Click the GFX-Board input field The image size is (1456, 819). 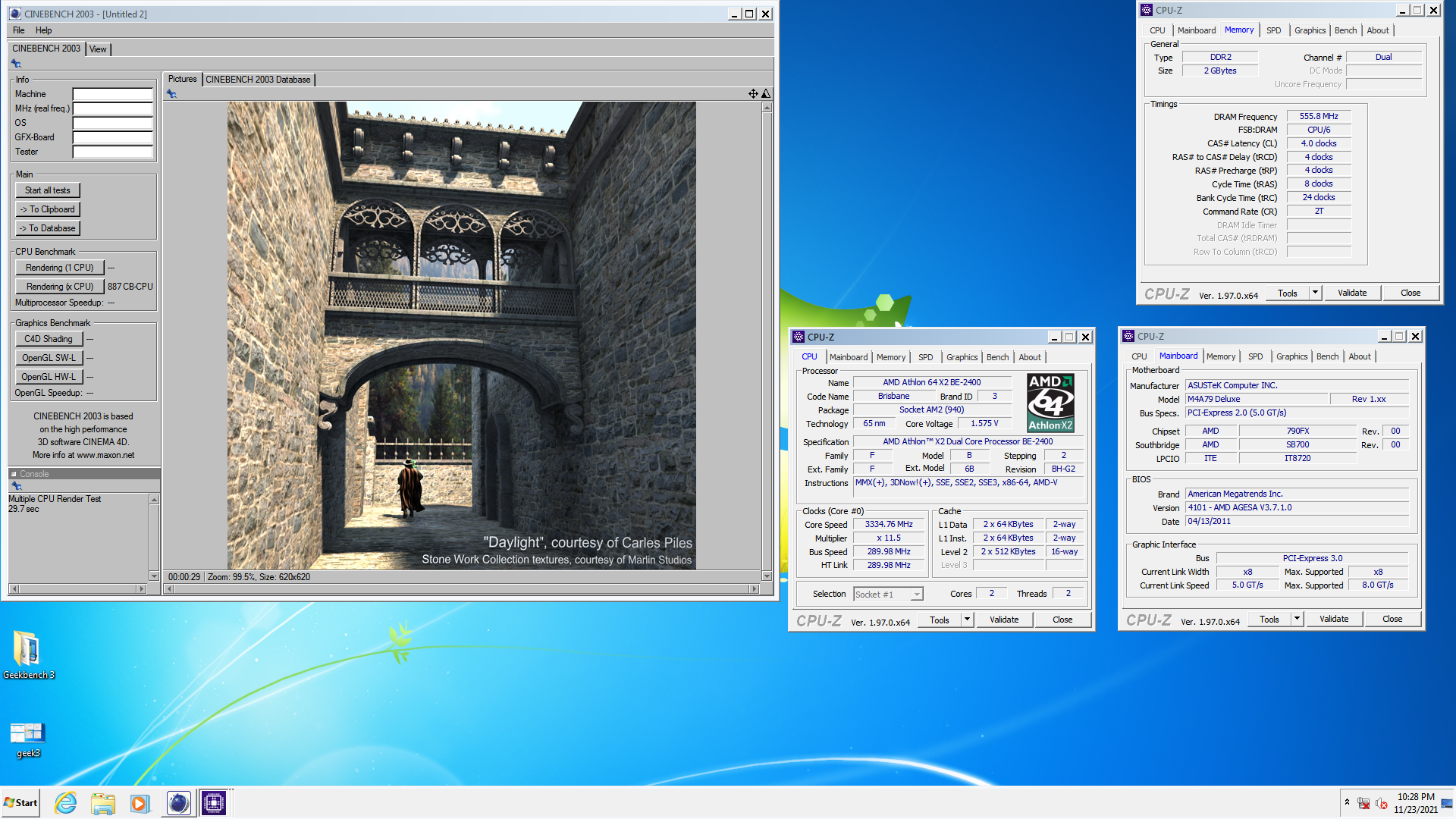(112, 137)
